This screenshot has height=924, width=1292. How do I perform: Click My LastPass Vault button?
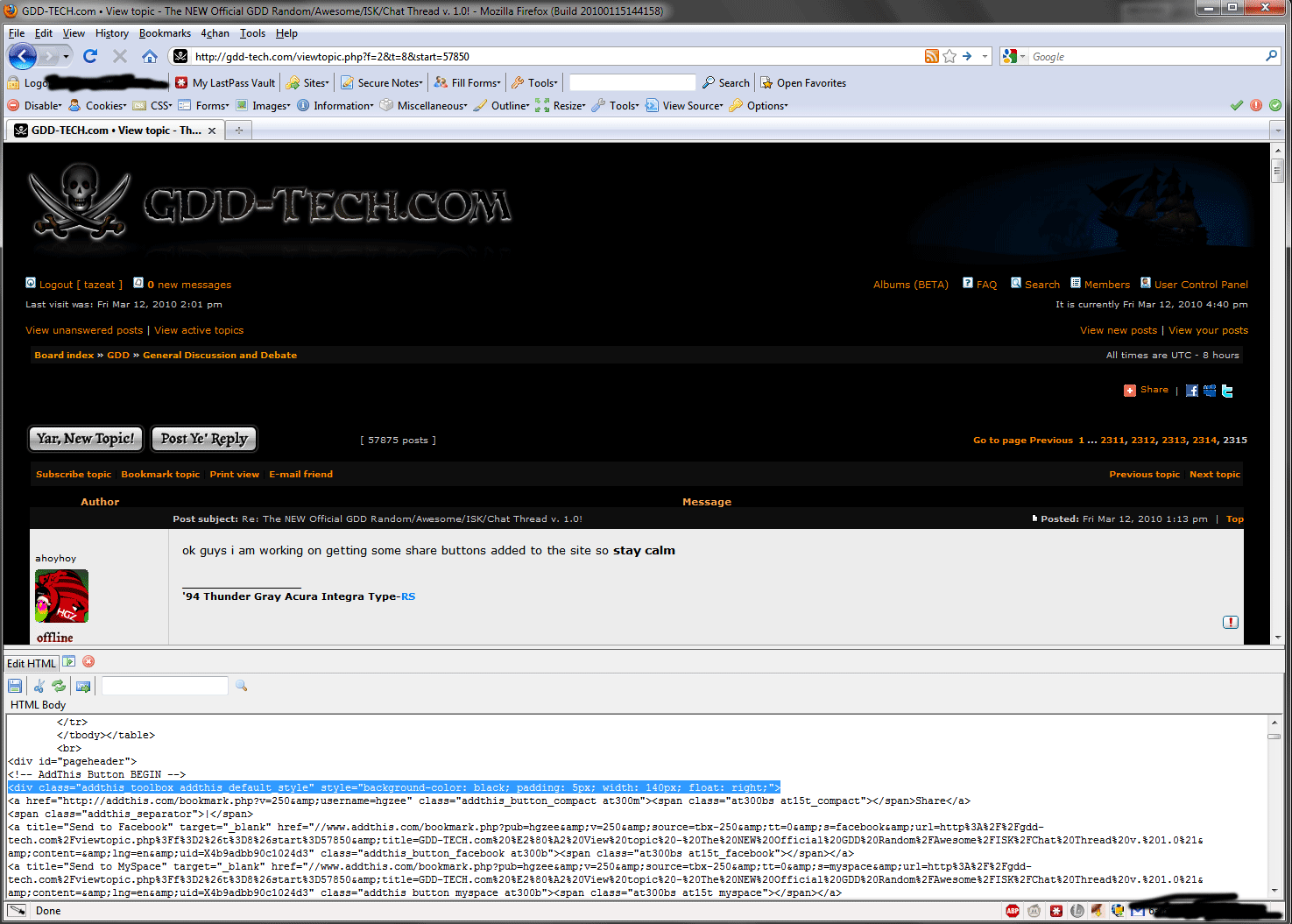click(225, 83)
